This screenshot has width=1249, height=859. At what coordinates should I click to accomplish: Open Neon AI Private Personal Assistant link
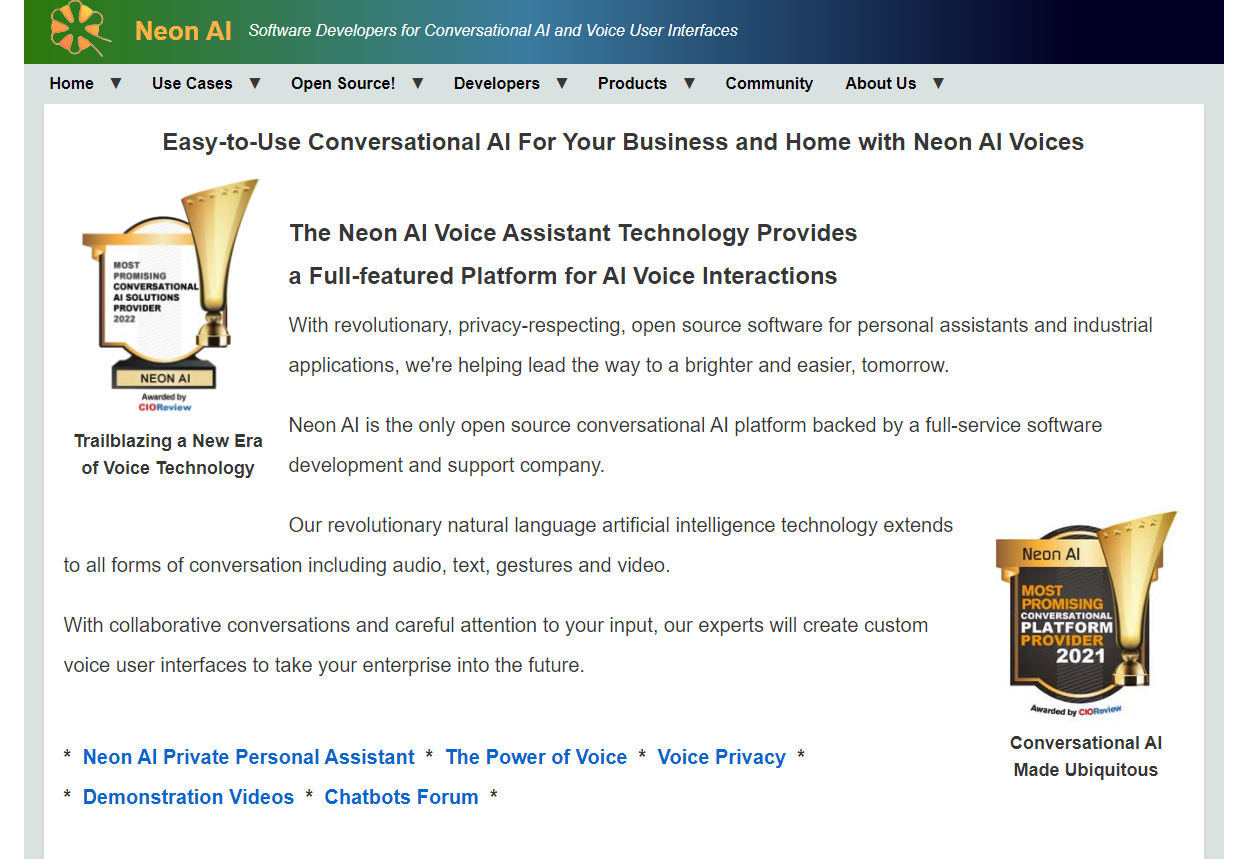click(x=248, y=757)
